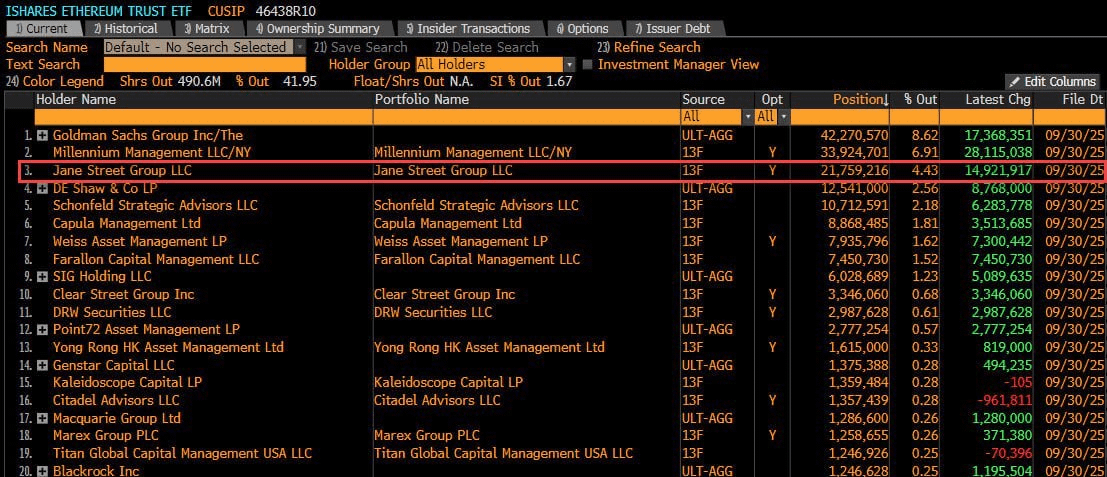The image size is (1107, 477).
Task: Click the Text Search input field
Action: click(205, 64)
